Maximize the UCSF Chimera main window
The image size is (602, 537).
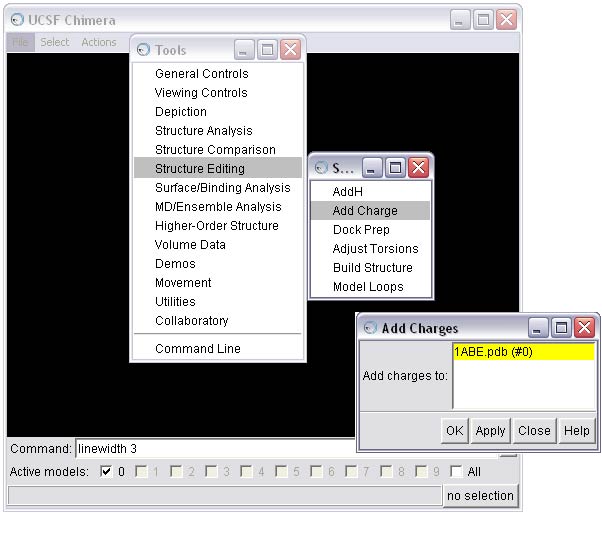pyautogui.click(x=483, y=20)
